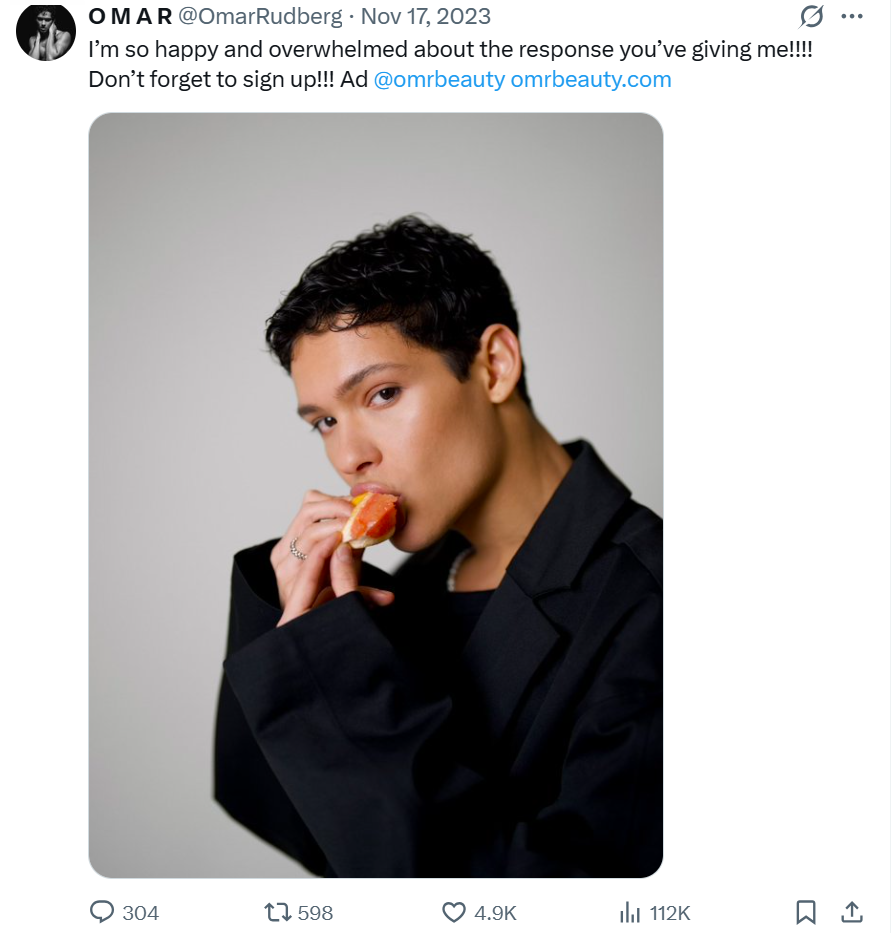The width and height of the screenshot is (893, 933).
Task: Enlarge the attached portrait photo
Action: click(x=376, y=495)
